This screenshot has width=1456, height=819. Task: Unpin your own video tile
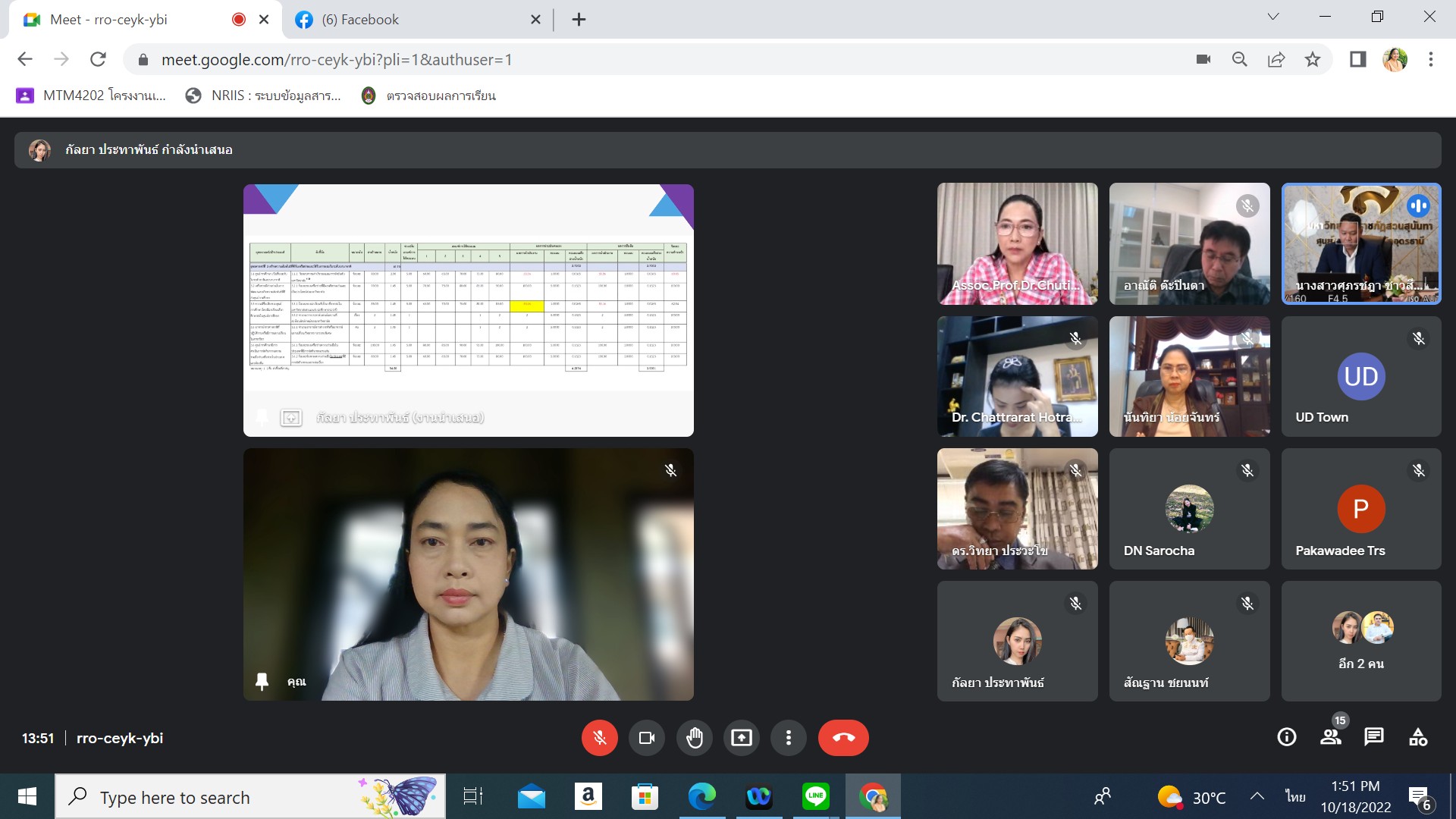point(262,681)
